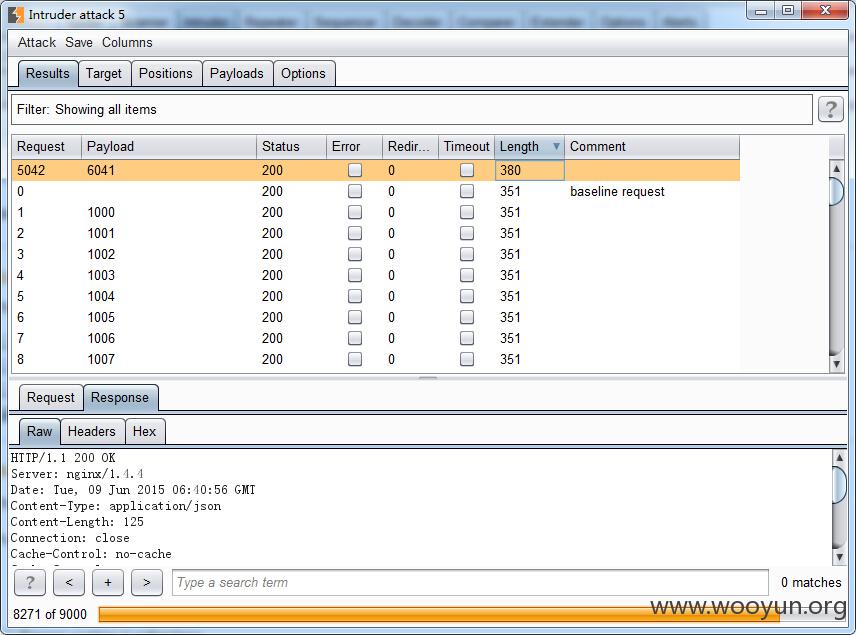Sort by Timeout column header
This screenshot has width=856, height=635.
coord(466,146)
